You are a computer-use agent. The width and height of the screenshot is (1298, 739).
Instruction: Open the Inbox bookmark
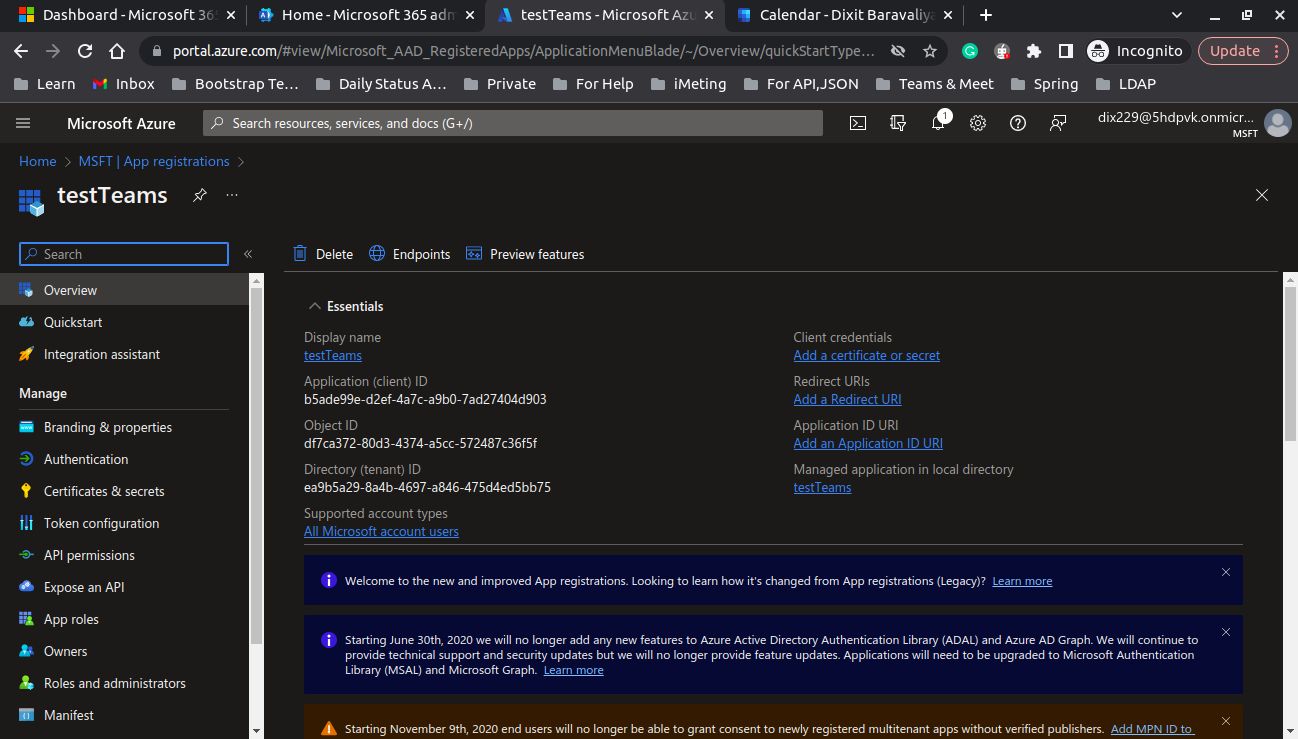(x=123, y=84)
